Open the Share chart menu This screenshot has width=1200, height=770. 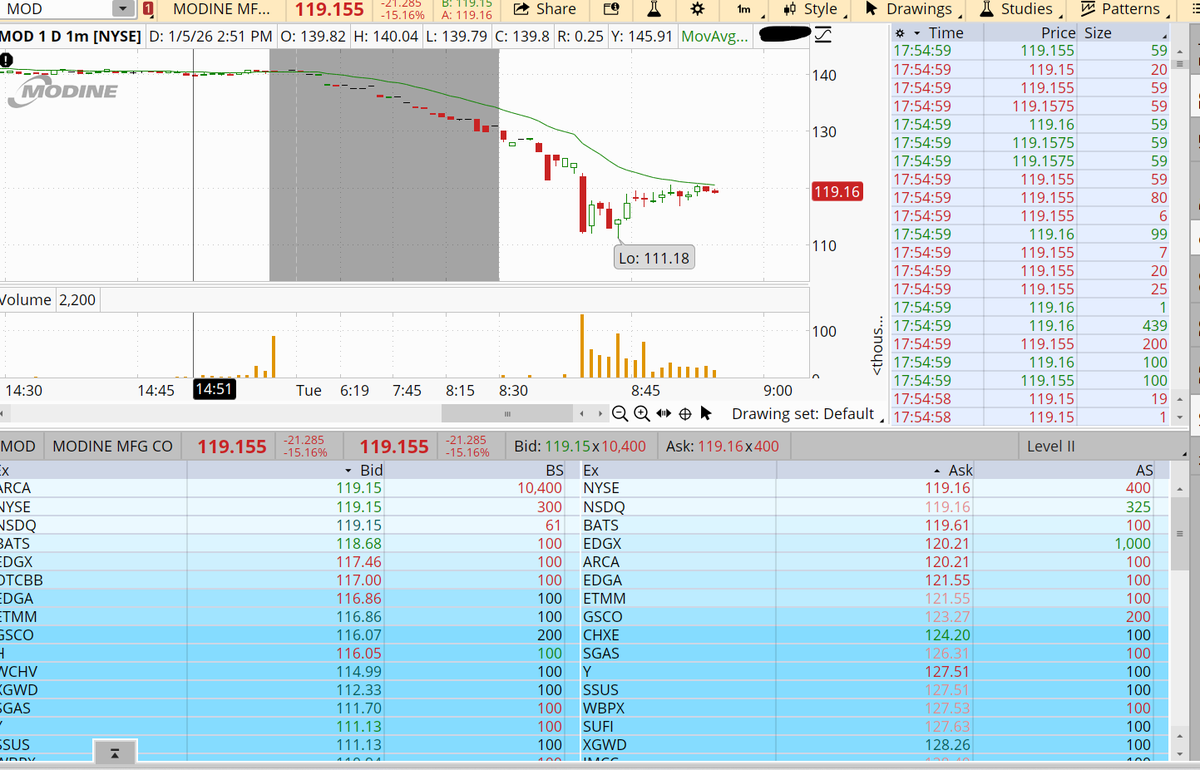pos(544,9)
